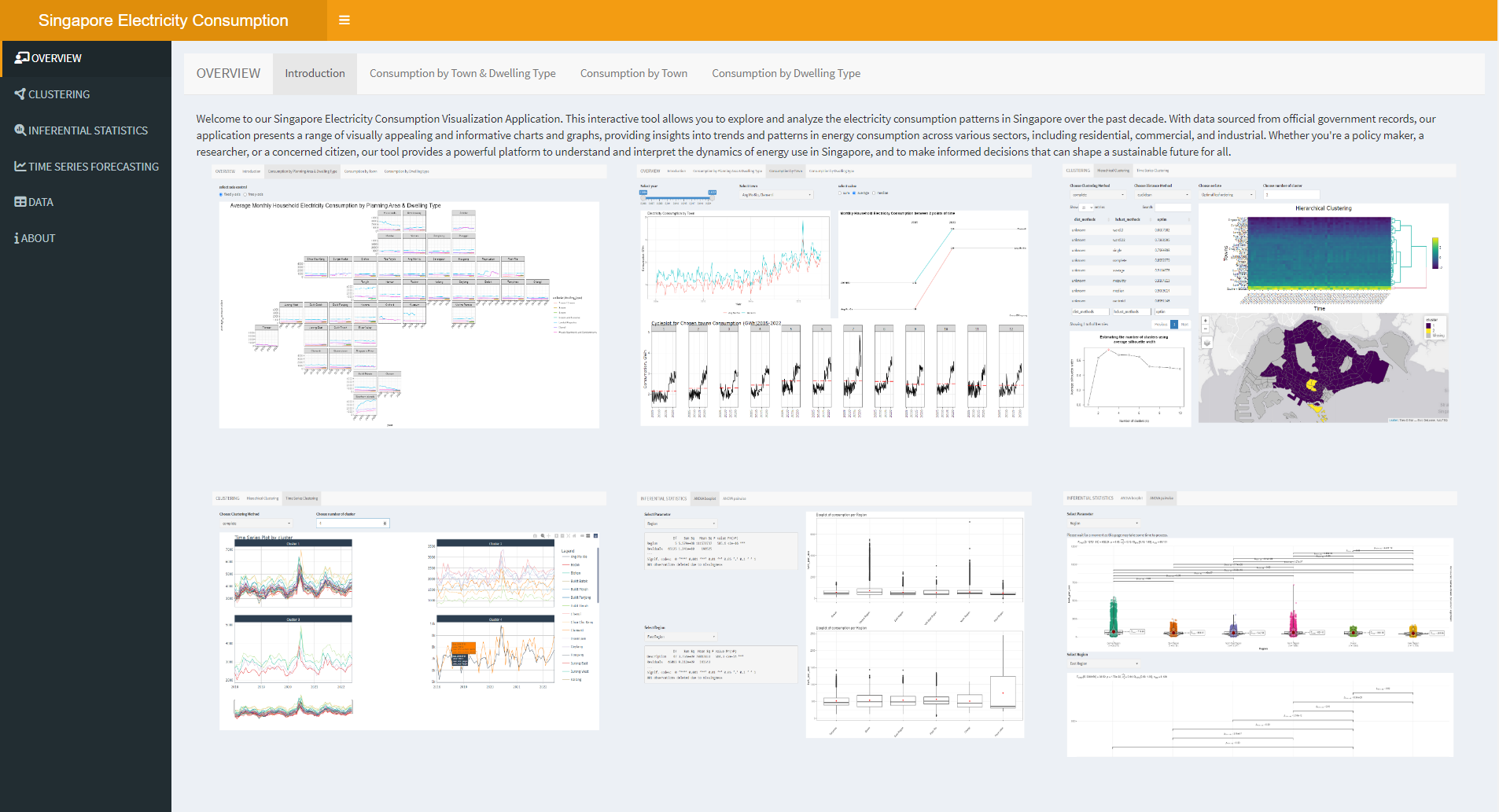Screen dimensions: 1499x812
Task: Click the Time Series Forecasting chart icon
Action: coord(20,167)
